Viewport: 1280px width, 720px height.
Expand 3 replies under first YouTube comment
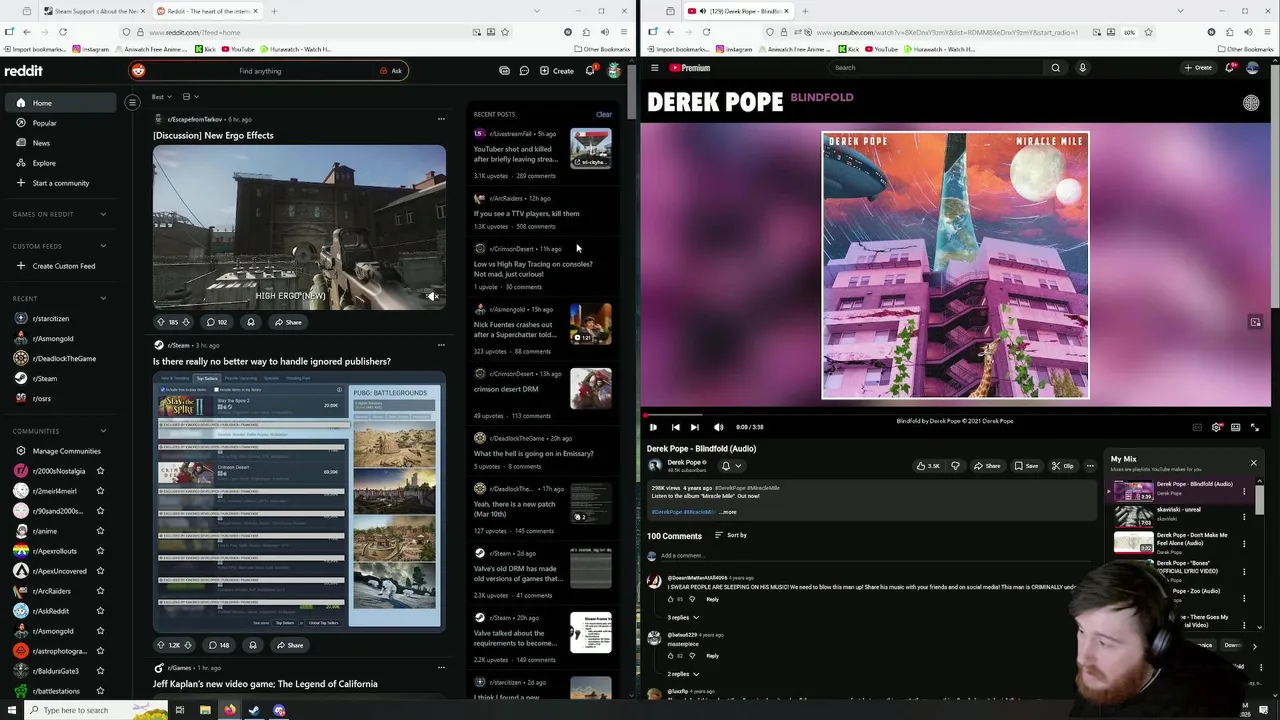pos(683,618)
